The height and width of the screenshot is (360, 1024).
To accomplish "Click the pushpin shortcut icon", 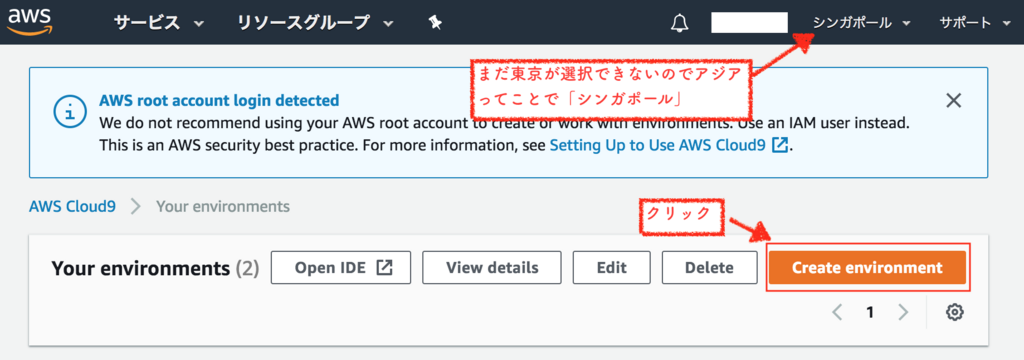I will [x=436, y=23].
